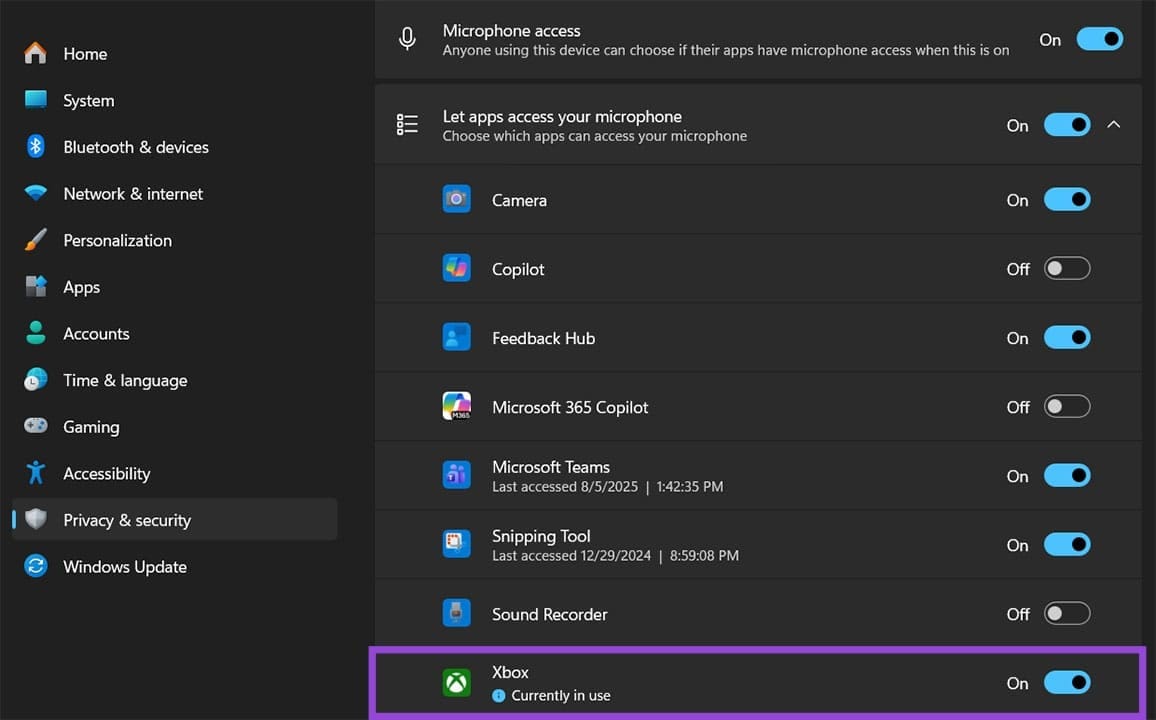
Task: Click the Feedback Hub app icon
Action: click(457, 337)
